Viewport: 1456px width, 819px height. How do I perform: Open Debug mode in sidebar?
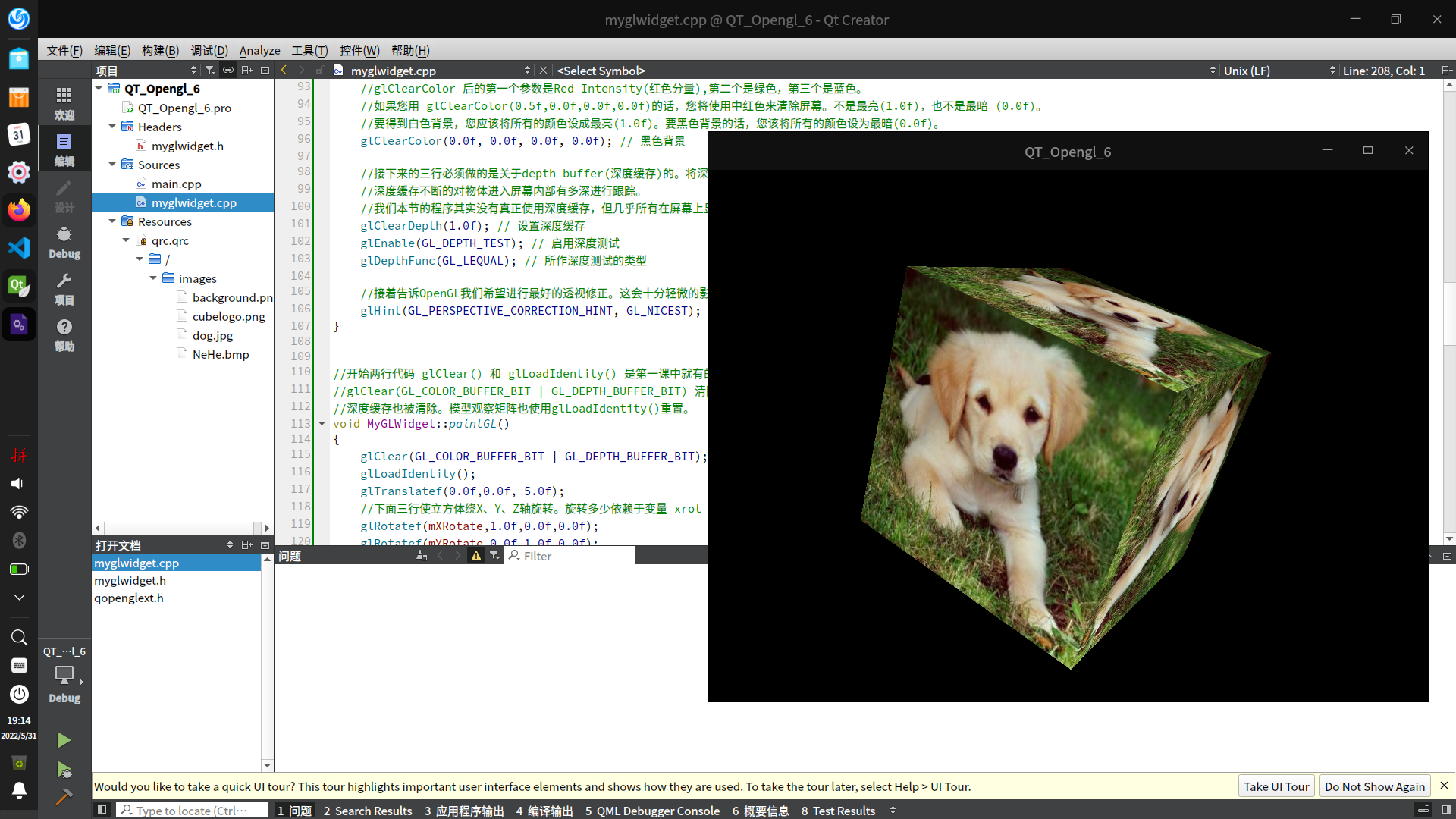[x=64, y=243]
